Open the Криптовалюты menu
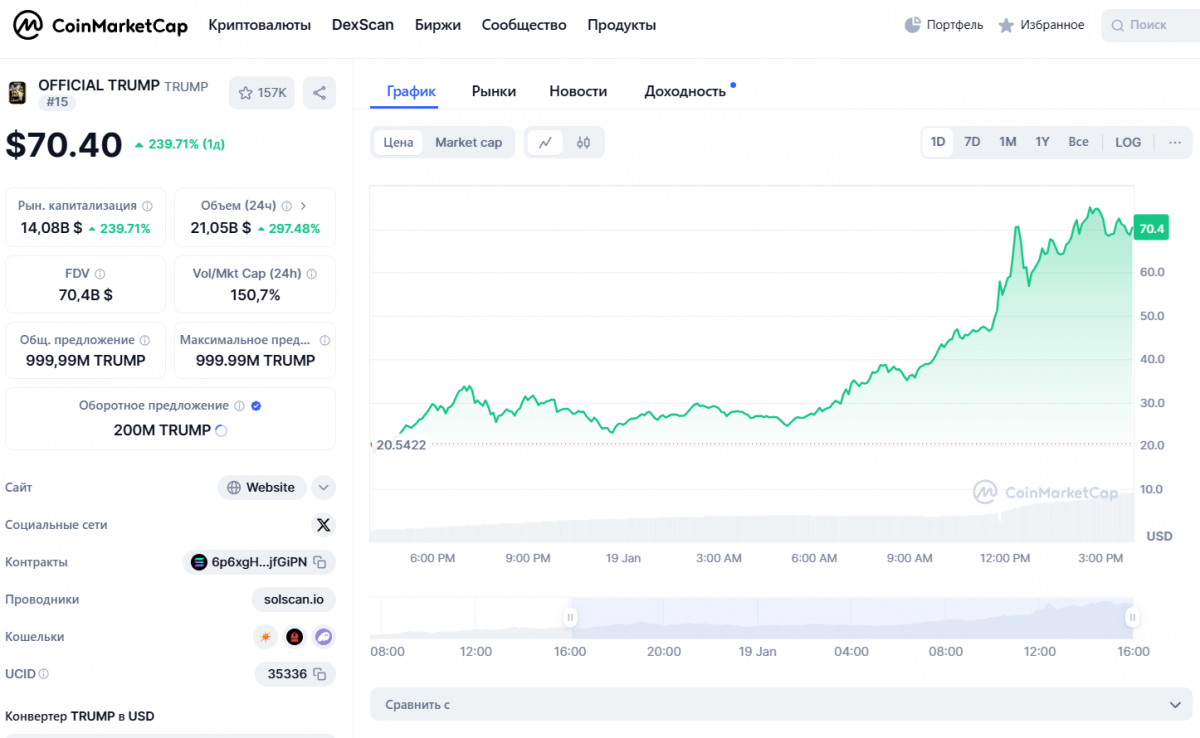The image size is (1200, 738). point(260,25)
